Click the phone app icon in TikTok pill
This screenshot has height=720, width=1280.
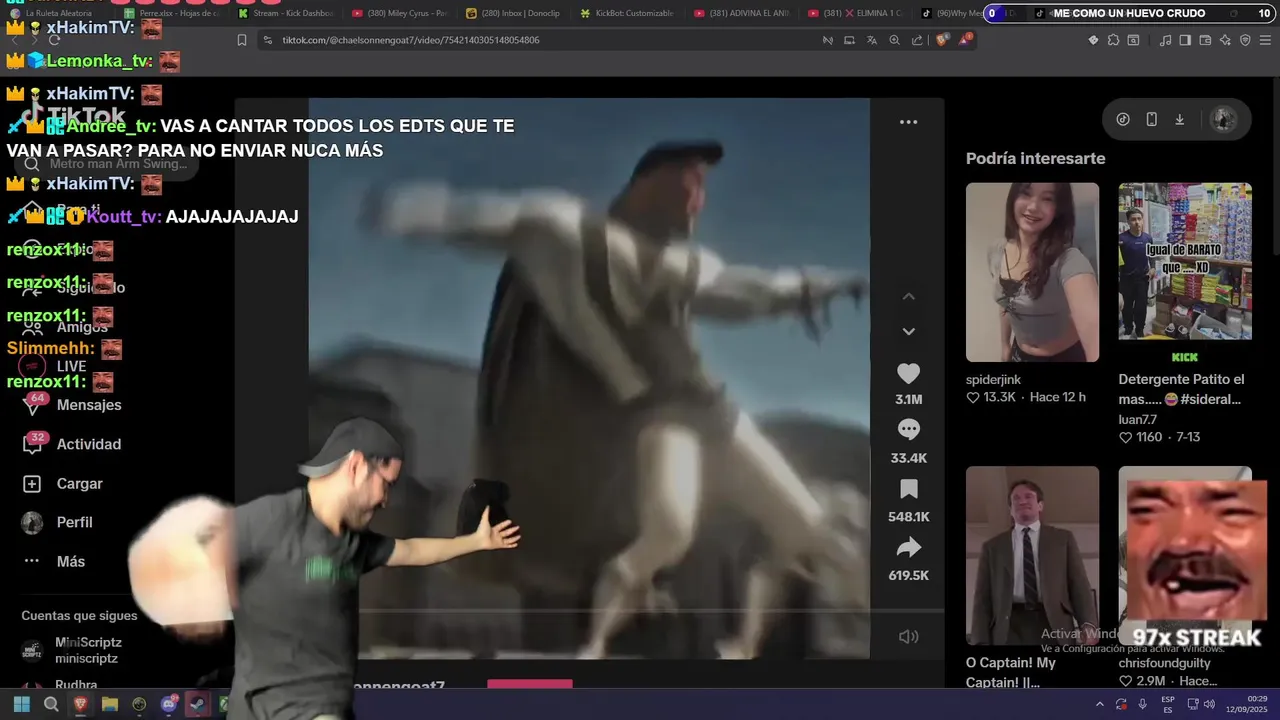coord(1151,119)
